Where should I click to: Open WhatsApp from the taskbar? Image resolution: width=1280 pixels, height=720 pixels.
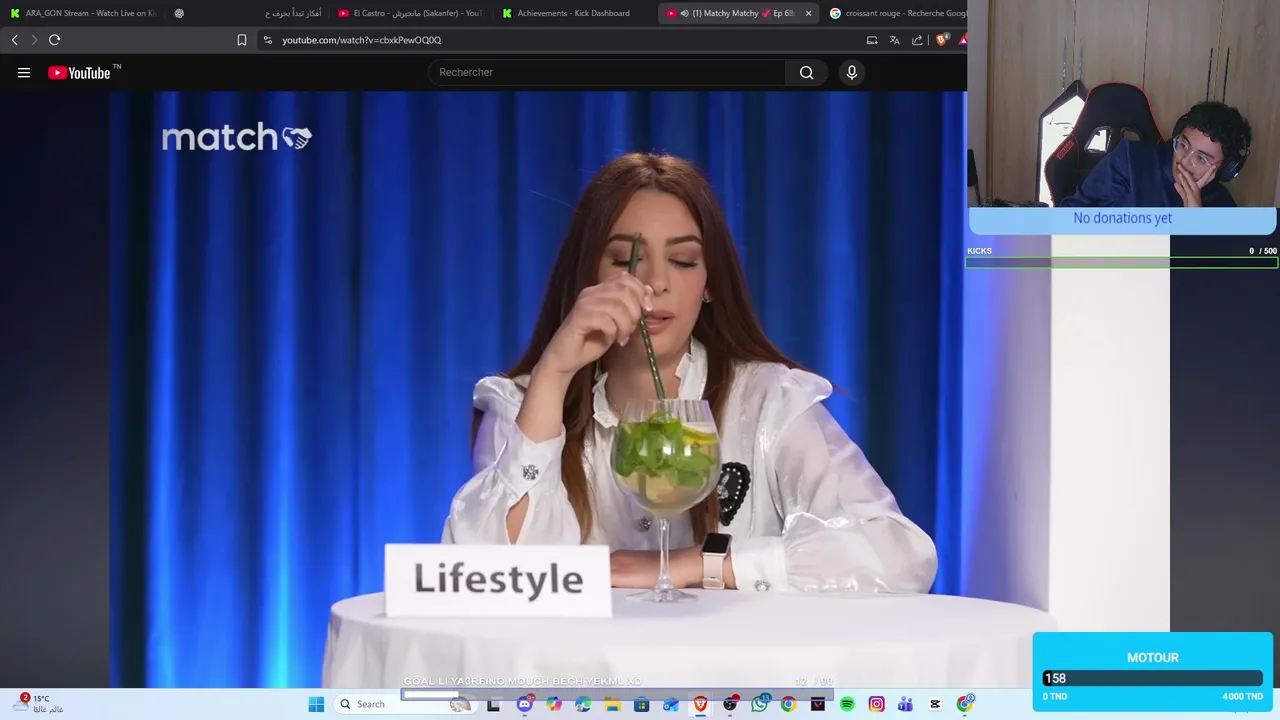click(759, 704)
